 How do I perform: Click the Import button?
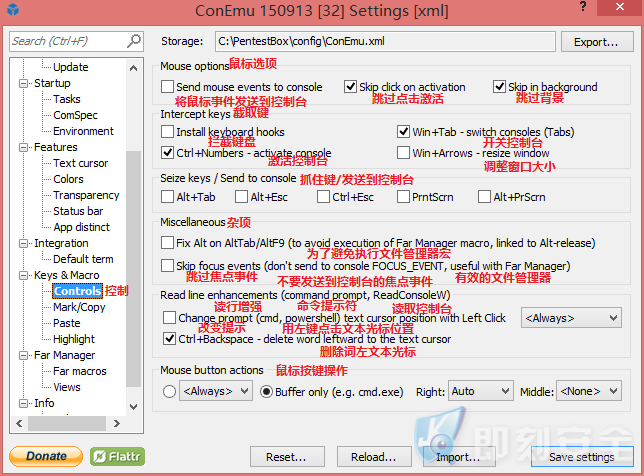click(459, 457)
